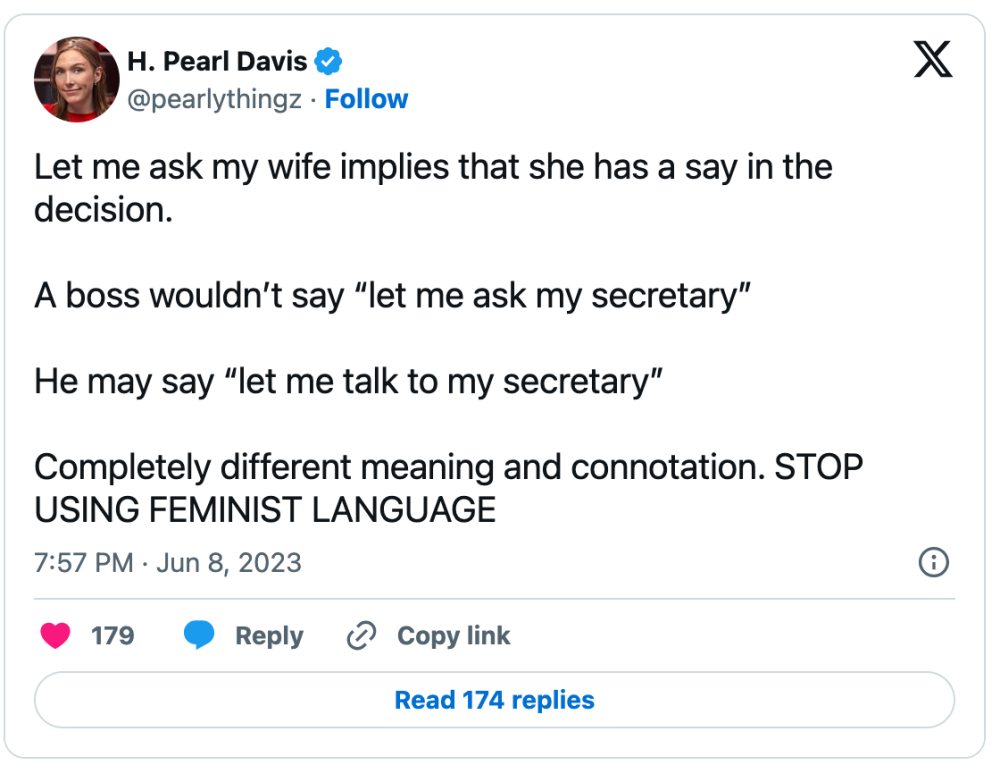Click the blue verified badge
This screenshot has width=1000, height=765.
point(328,62)
